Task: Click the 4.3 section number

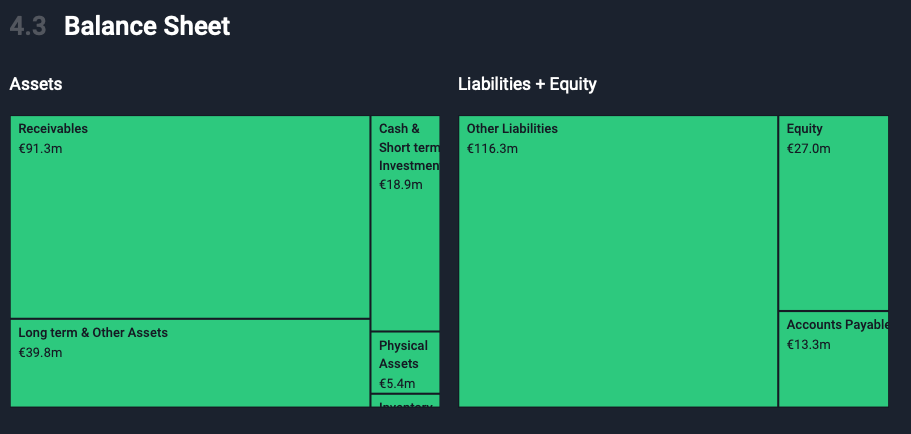Action: point(28,27)
